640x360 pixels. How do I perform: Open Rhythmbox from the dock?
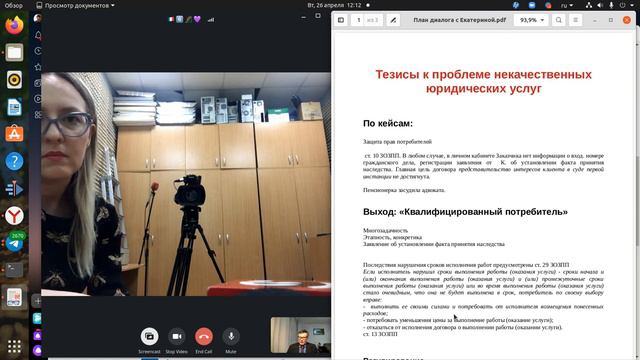point(14,80)
